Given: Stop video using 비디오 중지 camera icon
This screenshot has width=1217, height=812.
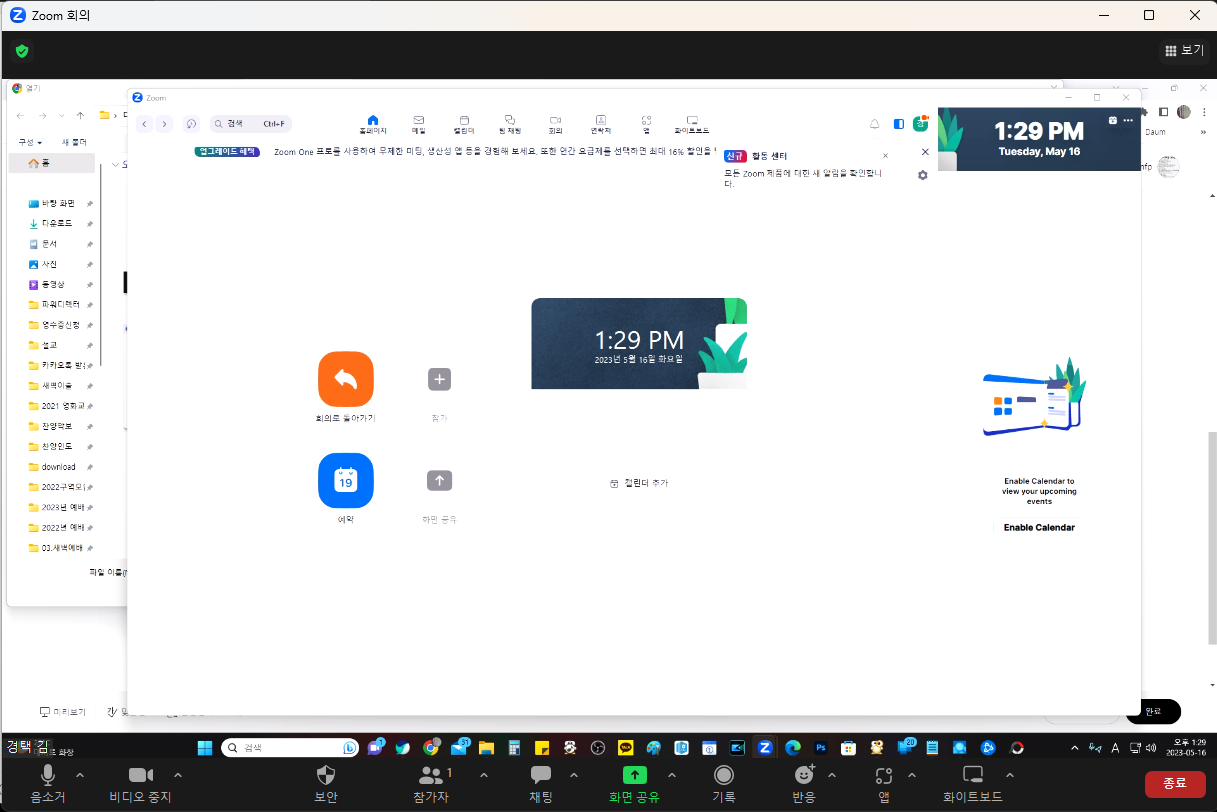Looking at the screenshot, I should [141, 775].
